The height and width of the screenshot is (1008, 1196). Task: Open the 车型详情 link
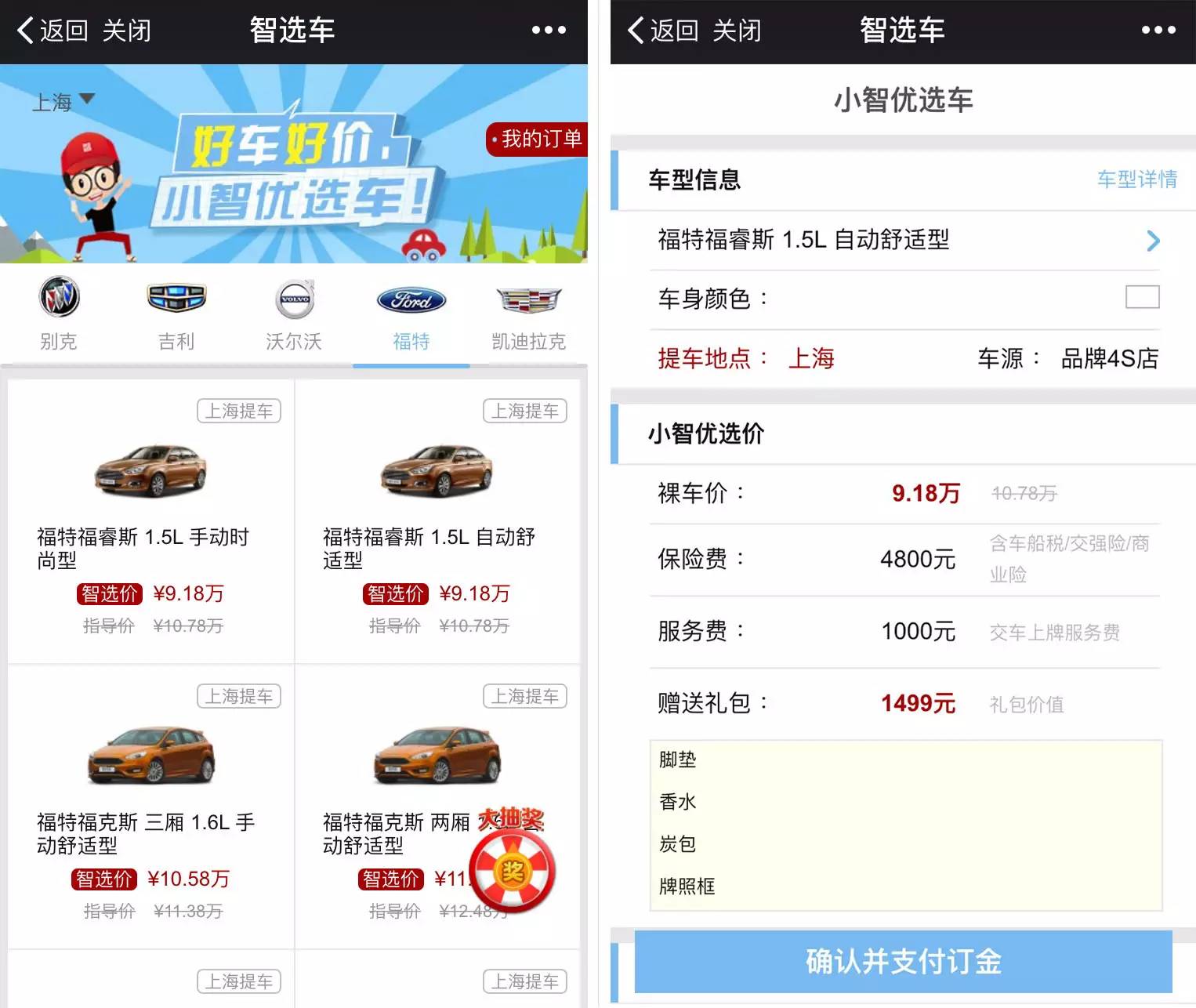[x=1137, y=179]
